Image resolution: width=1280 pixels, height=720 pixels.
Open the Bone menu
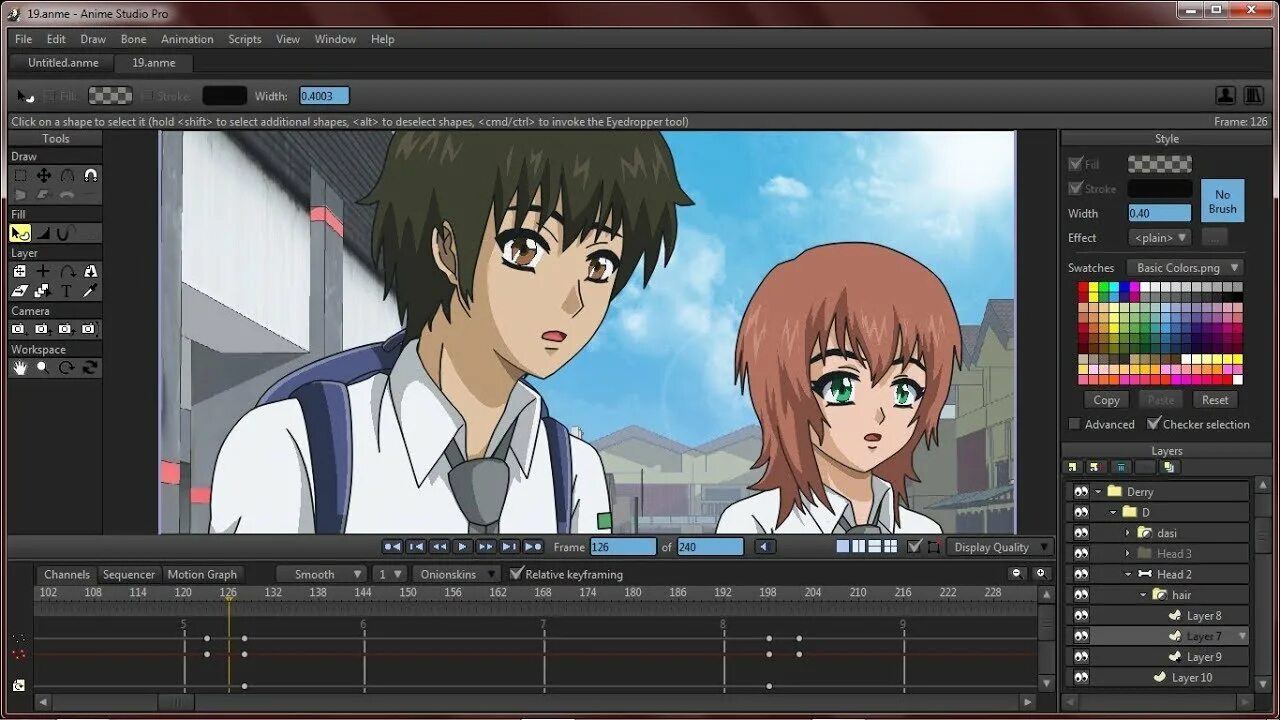coord(133,39)
